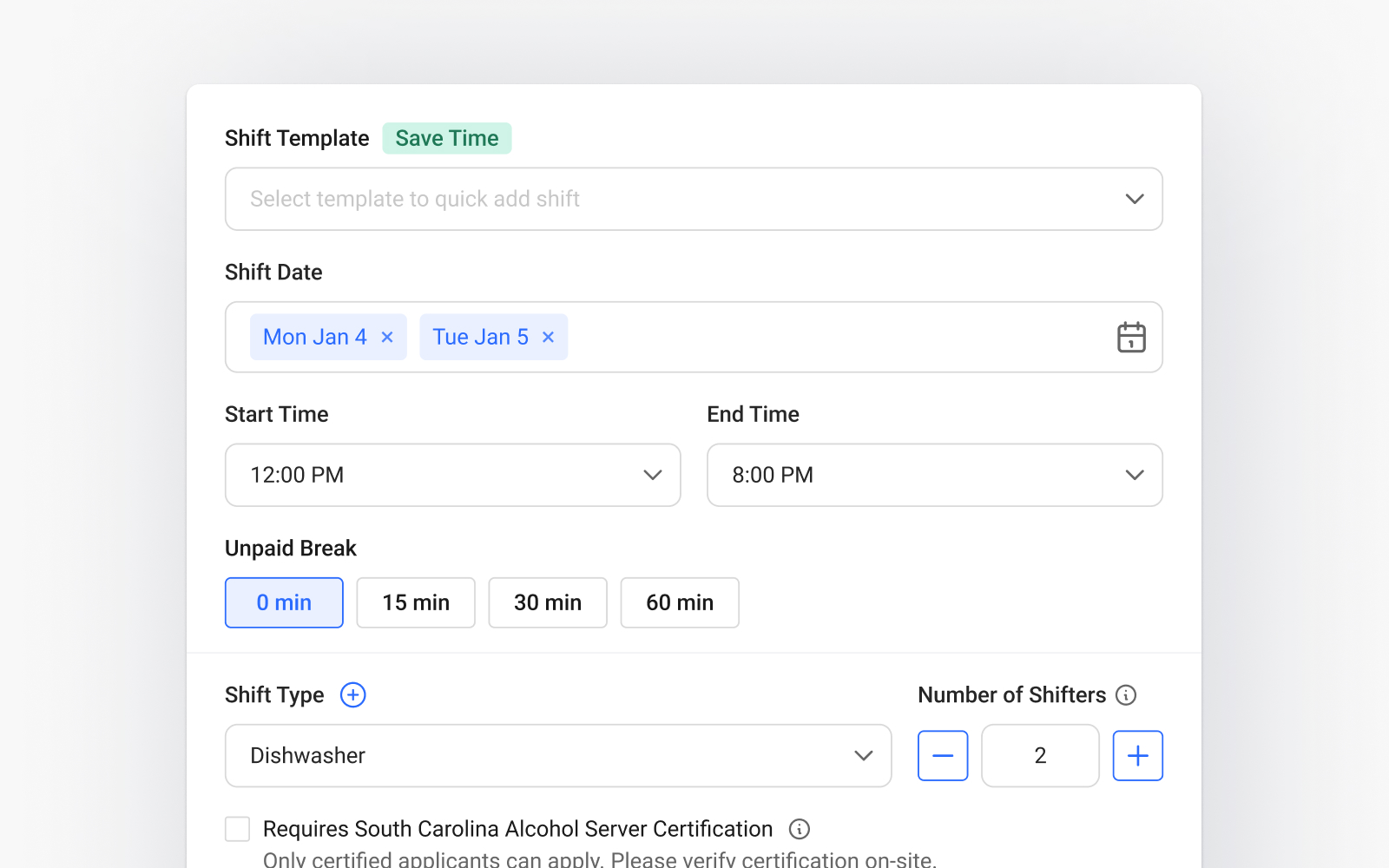The image size is (1389, 868).
Task: Click the Unpaid Break label
Action: click(x=291, y=548)
